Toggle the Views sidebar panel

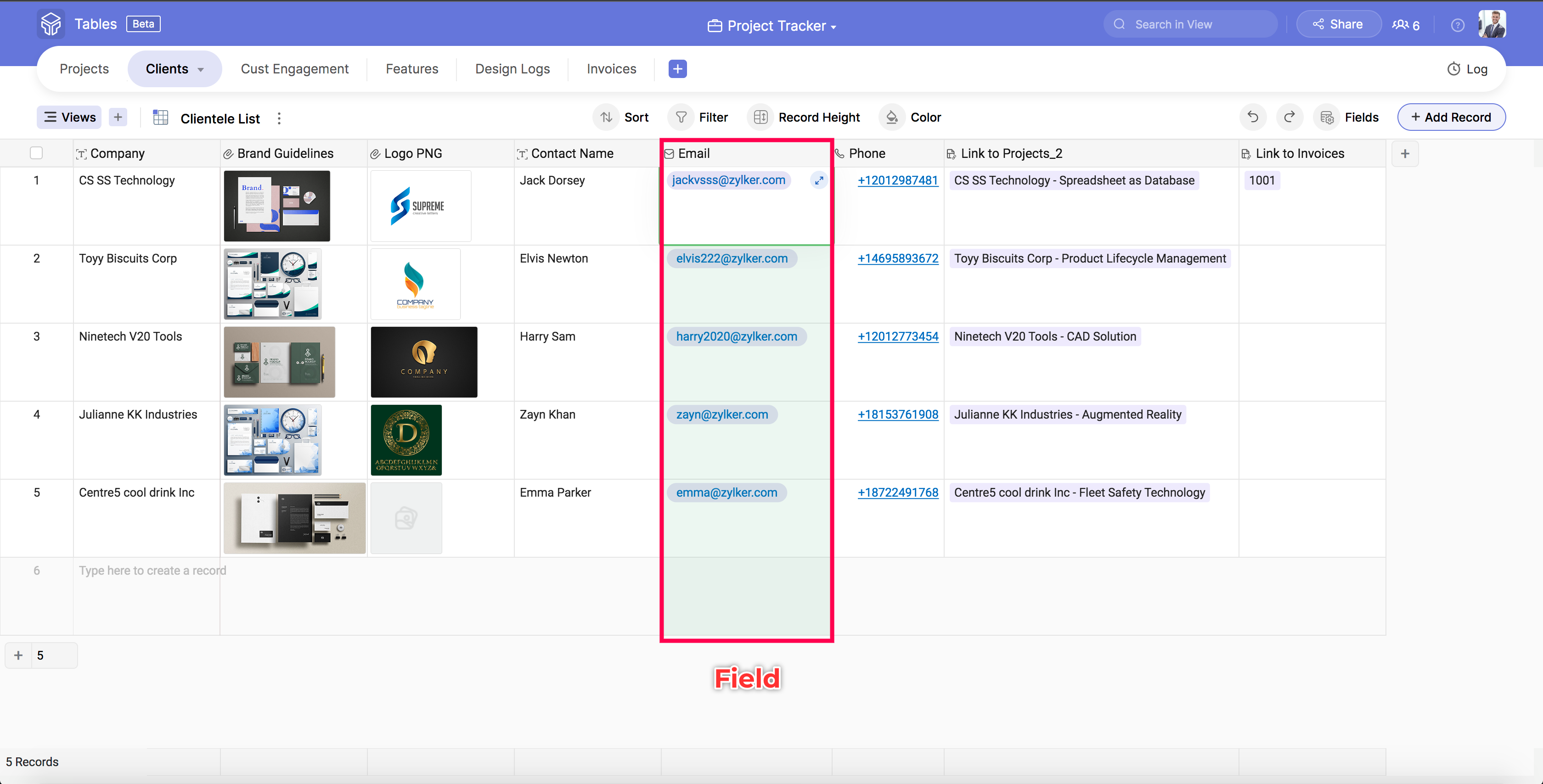click(69, 118)
